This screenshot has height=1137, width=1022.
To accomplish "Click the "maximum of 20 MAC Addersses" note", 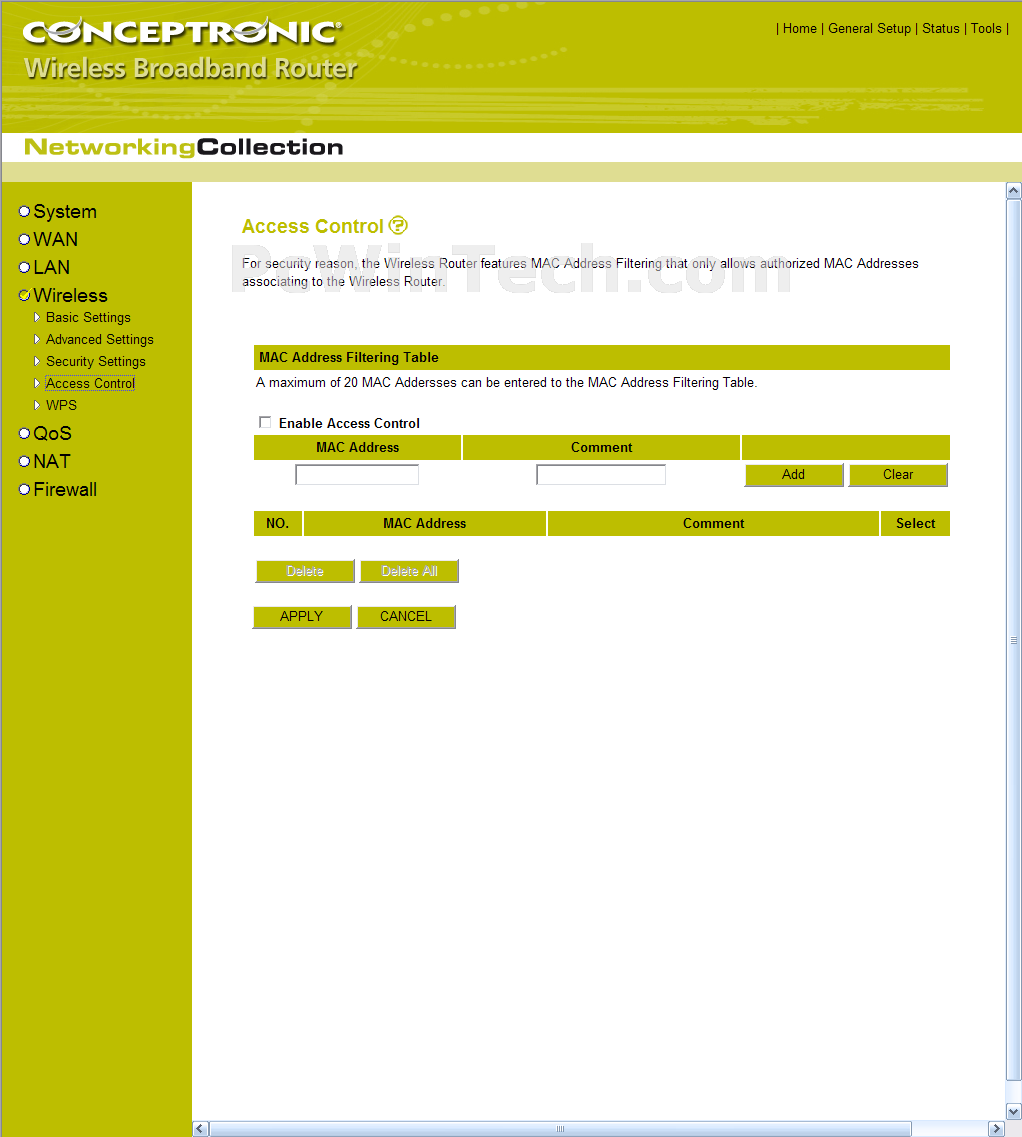I will 506,382.
